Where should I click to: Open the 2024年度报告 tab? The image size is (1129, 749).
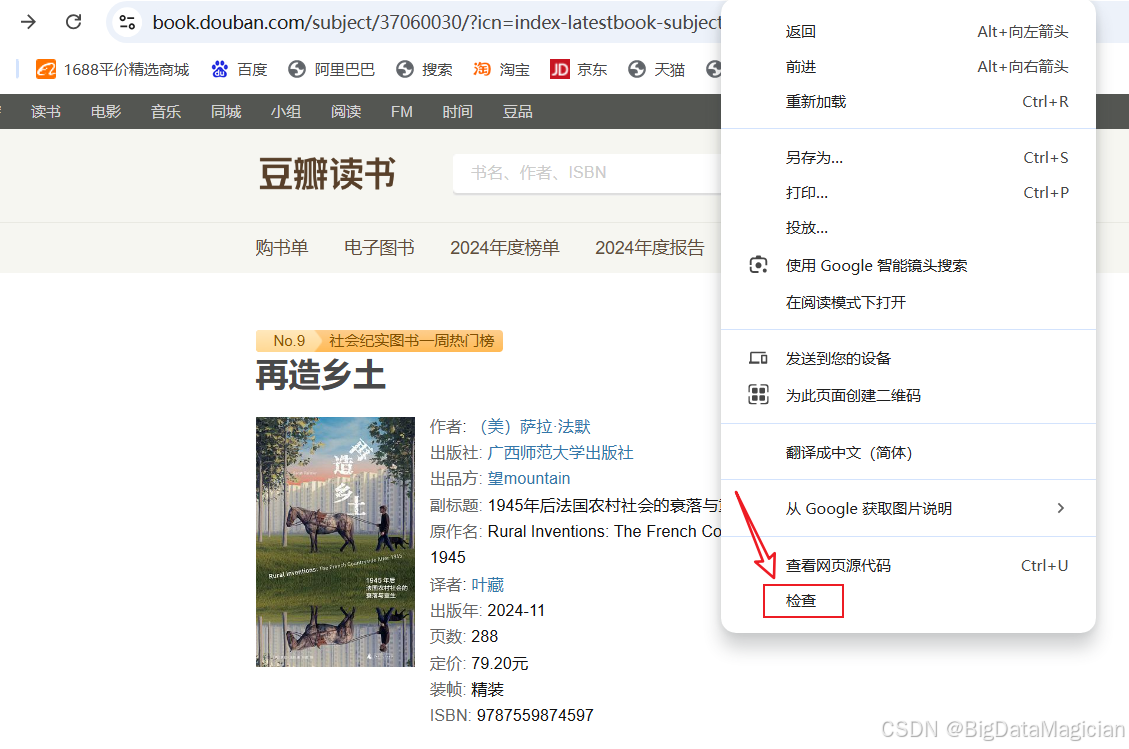(649, 248)
